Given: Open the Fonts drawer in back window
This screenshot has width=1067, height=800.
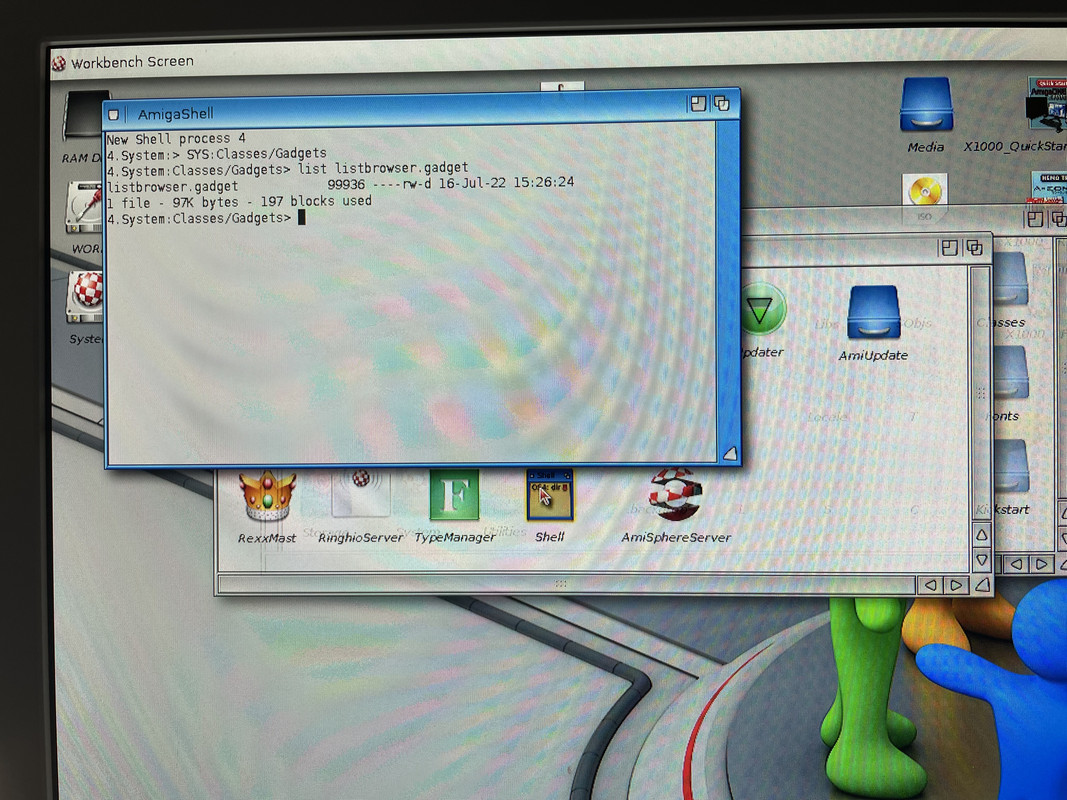Looking at the screenshot, I should tap(1011, 373).
